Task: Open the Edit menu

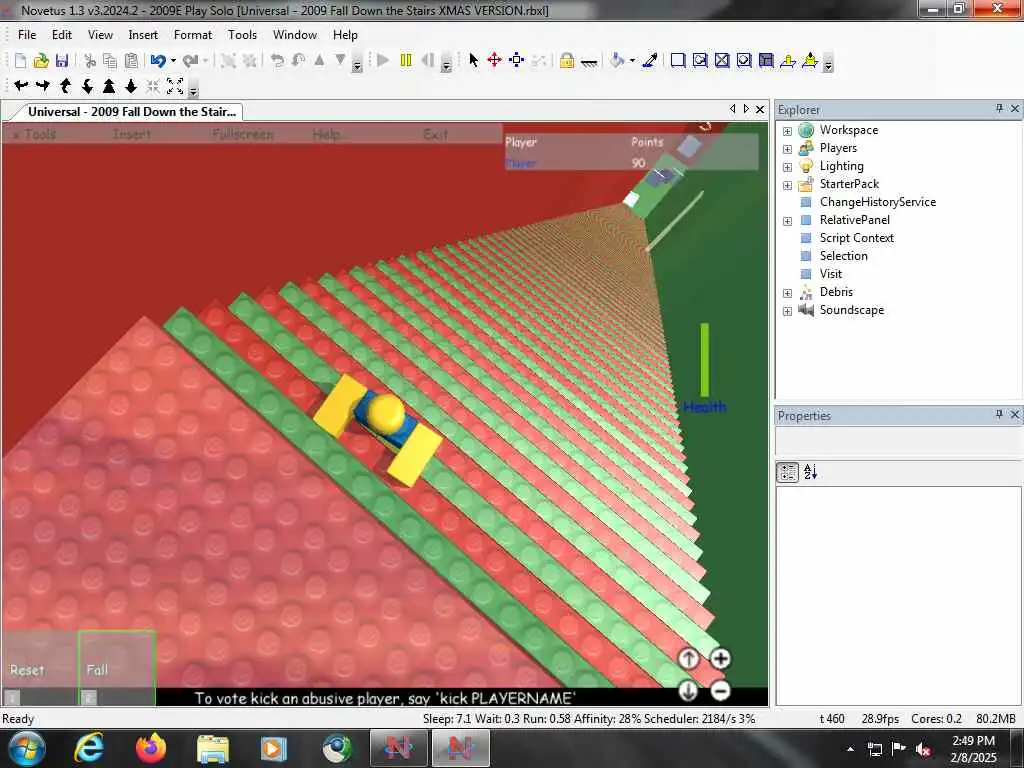Action: [x=62, y=35]
